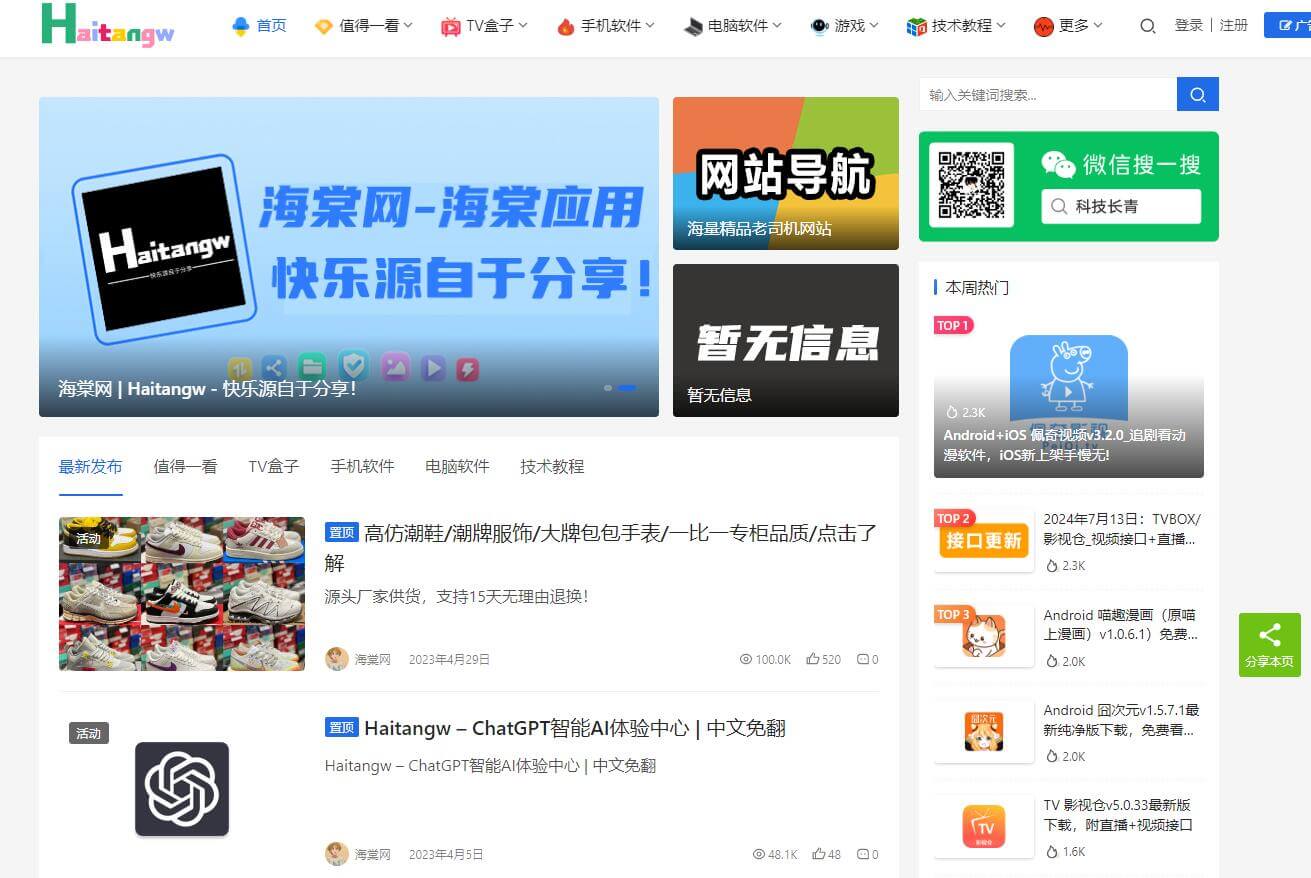Expand the 值得一看 dropdown menu
Screen dimensions: 1311x878
tap(364, 26)
